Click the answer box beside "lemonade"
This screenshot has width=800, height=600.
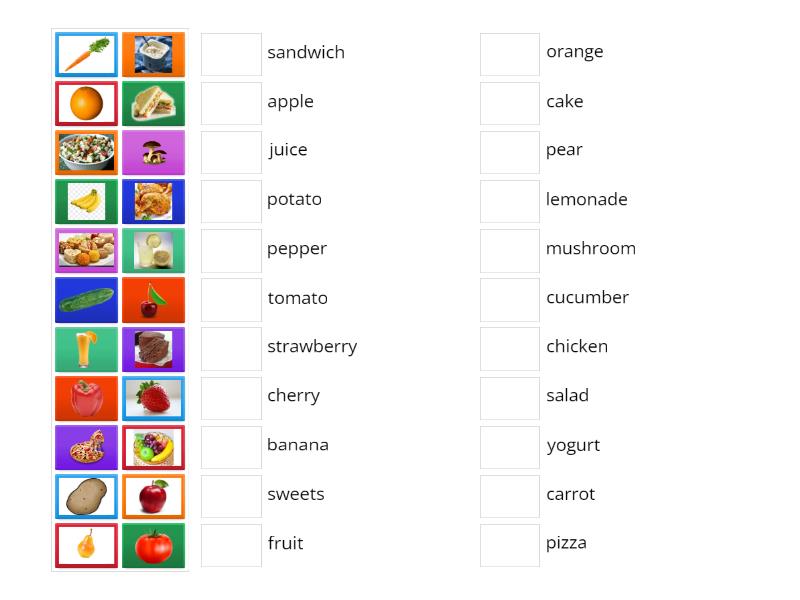click(510, 201)
